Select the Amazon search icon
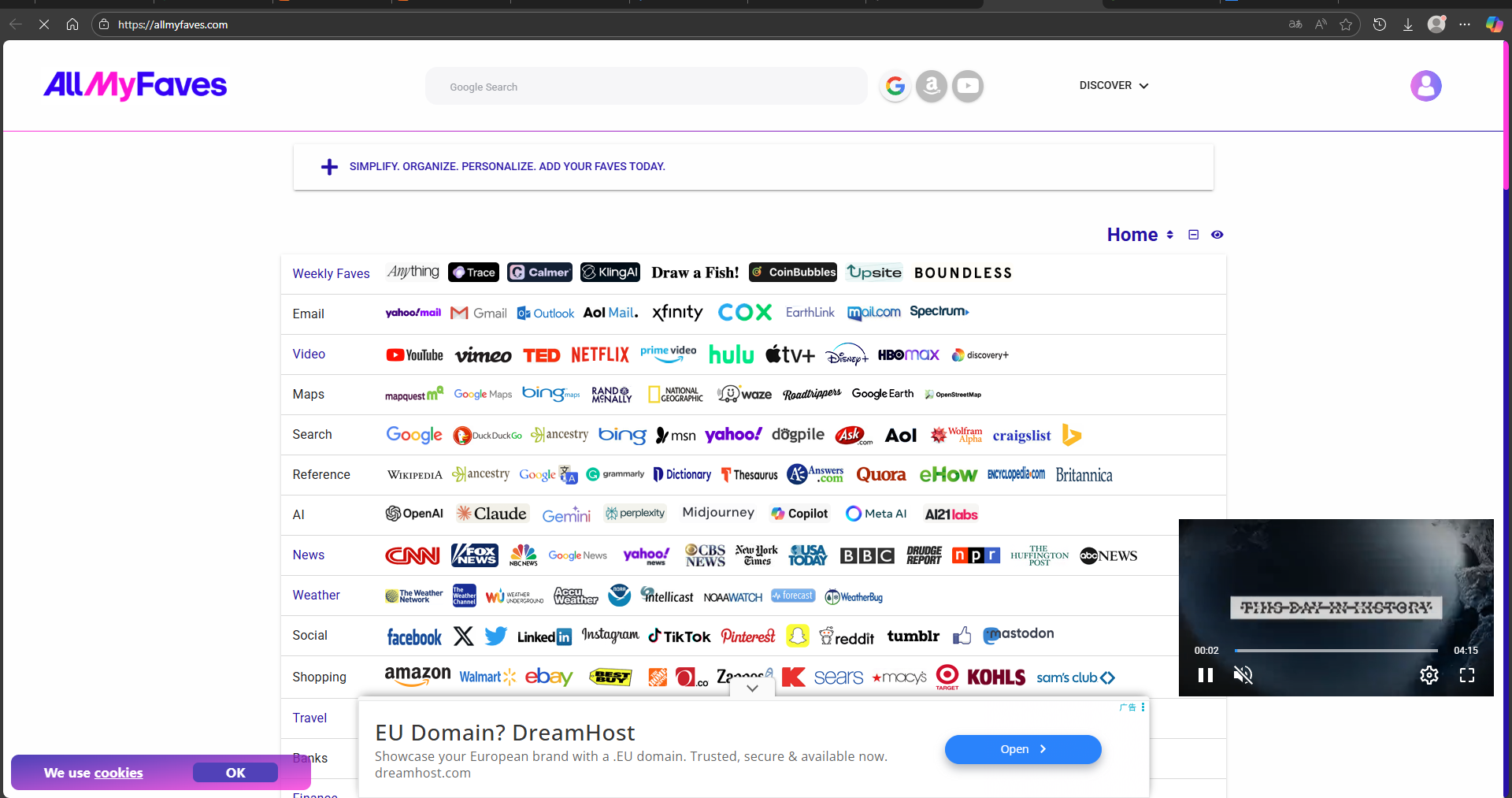This screenshot has height=798, width=1512. [x=932, y=86]
